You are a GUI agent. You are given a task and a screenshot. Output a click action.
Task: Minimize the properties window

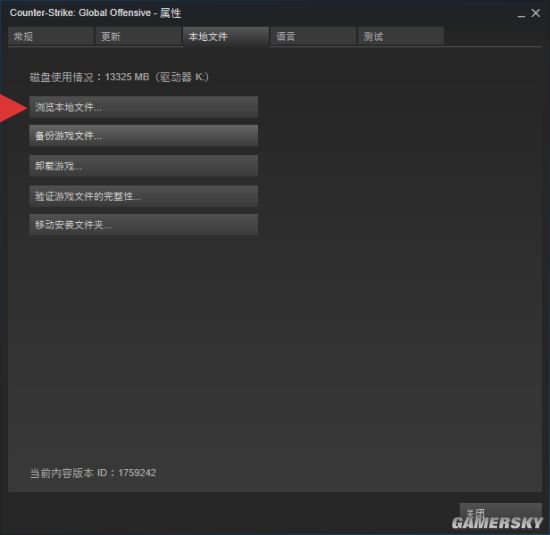(521, 15)
